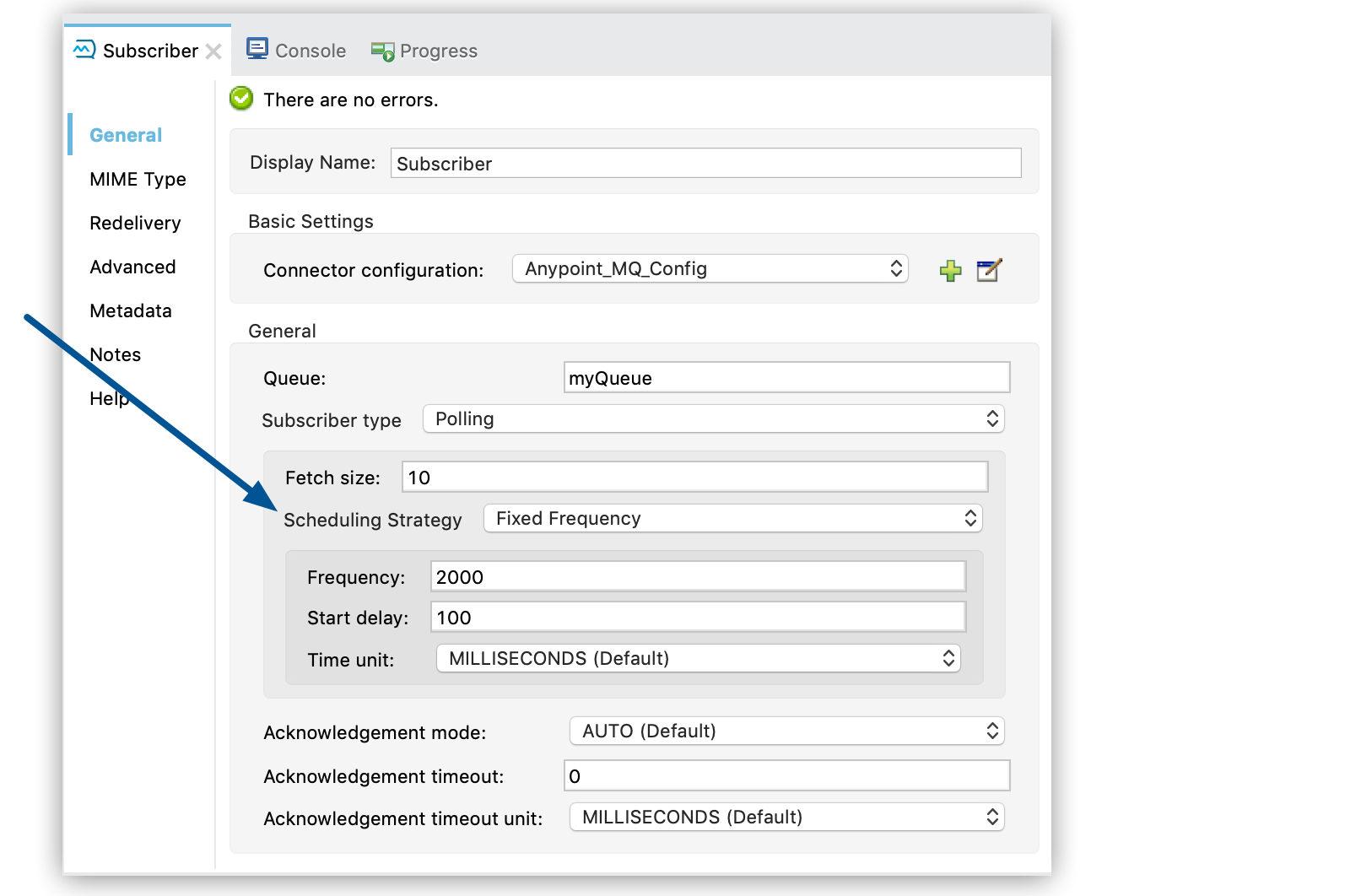
Task: Select the Frequency value field
Action: pyautogui.click(x=696, y=576)
